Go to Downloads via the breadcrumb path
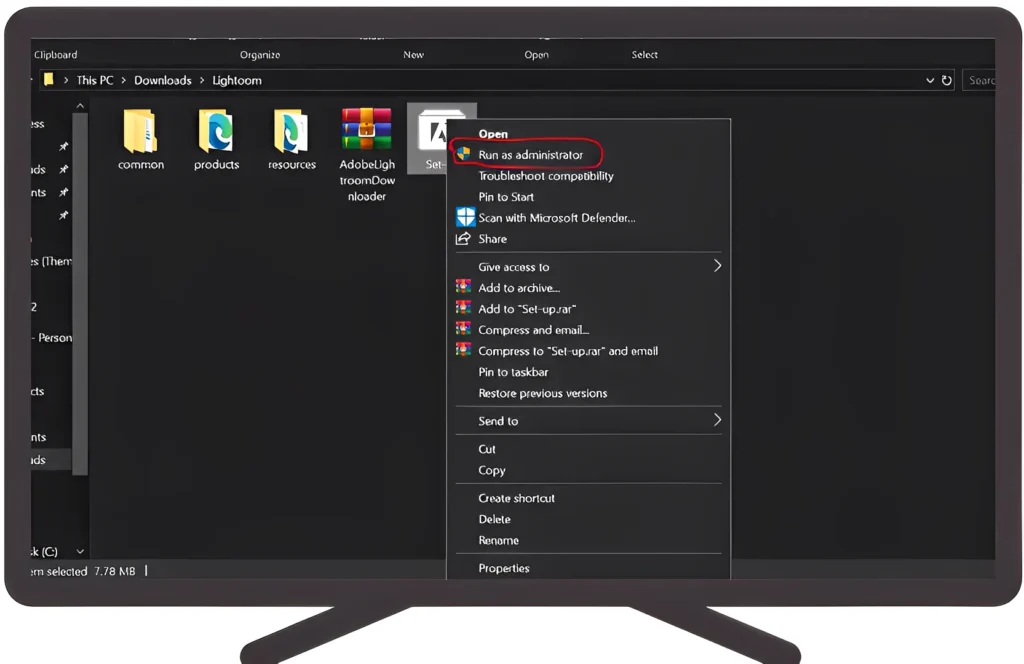1024x664 pixels. pos(162,80)
